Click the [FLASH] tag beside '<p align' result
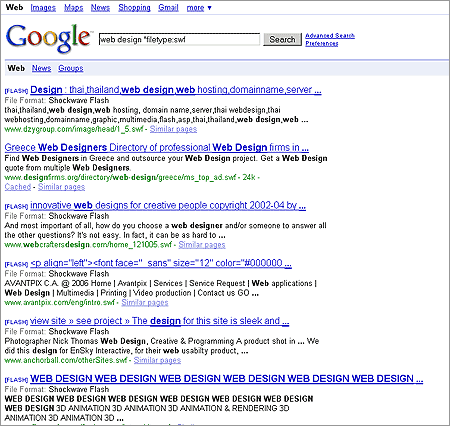This screenshot has height=426, width=450. tap(16, 264)
